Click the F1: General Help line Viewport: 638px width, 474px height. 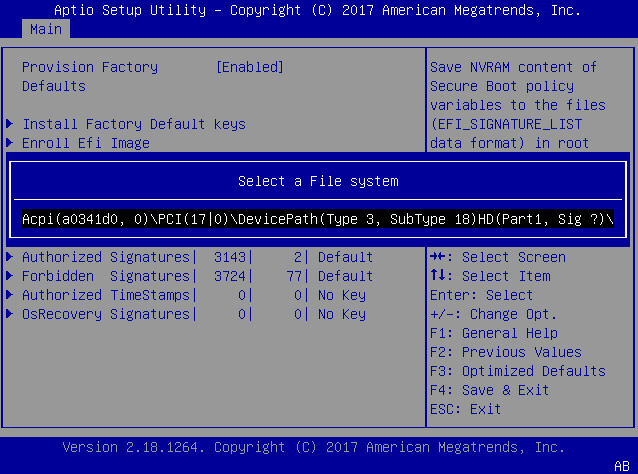coord(494,334)
